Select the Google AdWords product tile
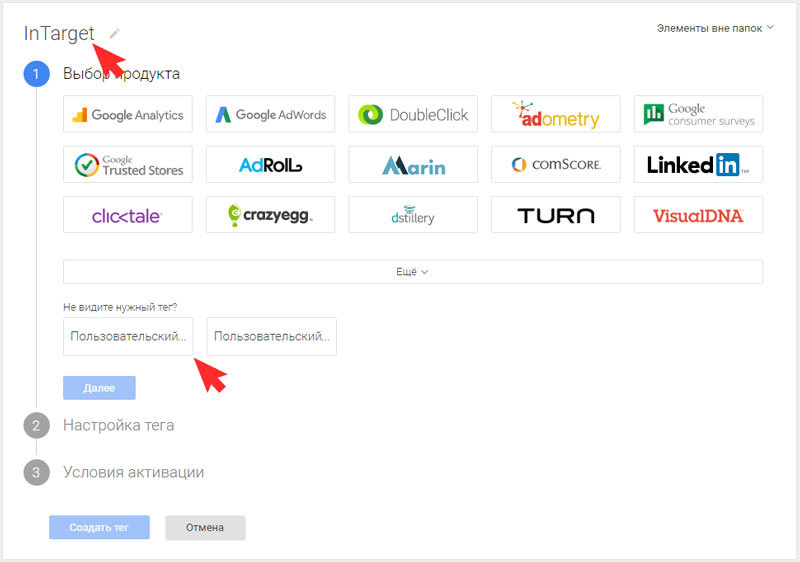 (270, 114)
